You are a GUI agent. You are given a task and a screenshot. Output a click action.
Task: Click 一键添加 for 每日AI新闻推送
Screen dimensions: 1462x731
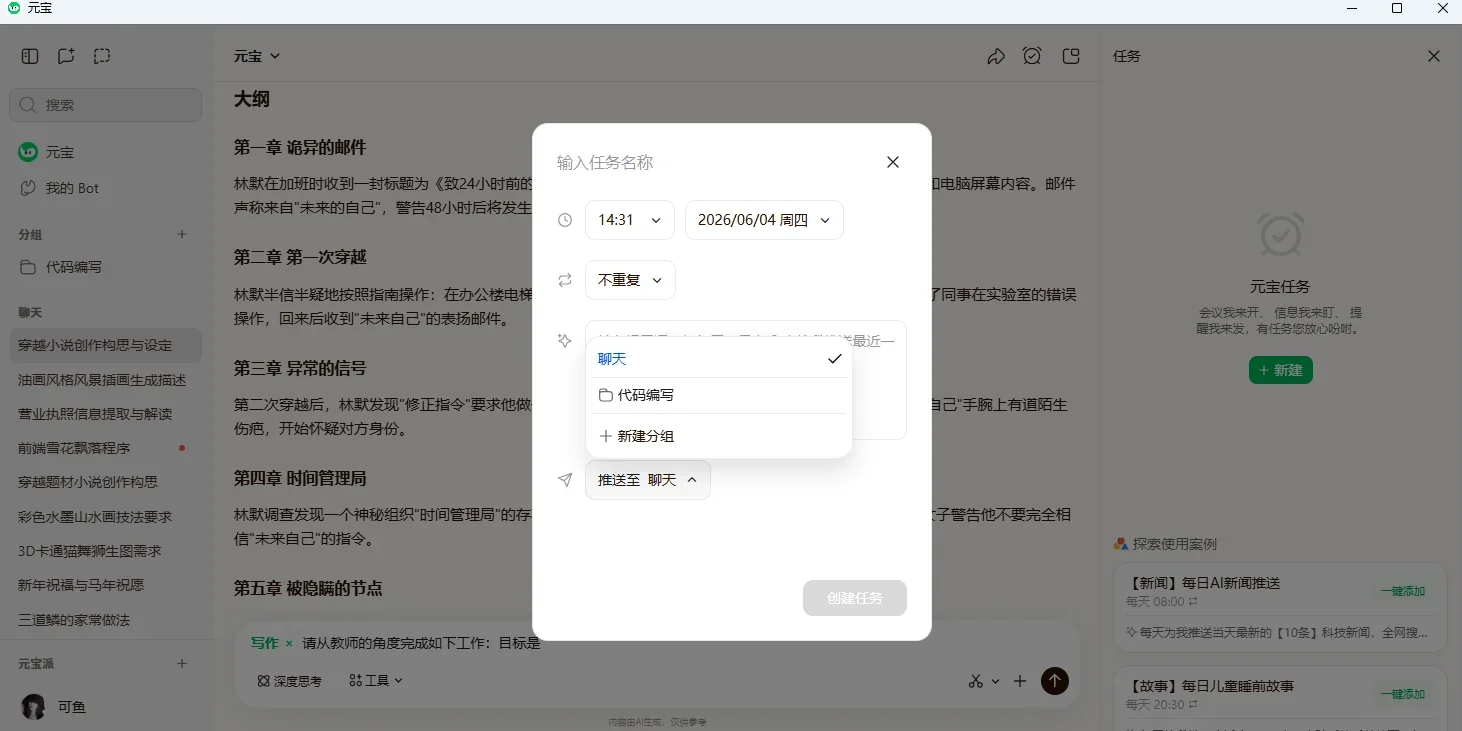click(1403, 591)
